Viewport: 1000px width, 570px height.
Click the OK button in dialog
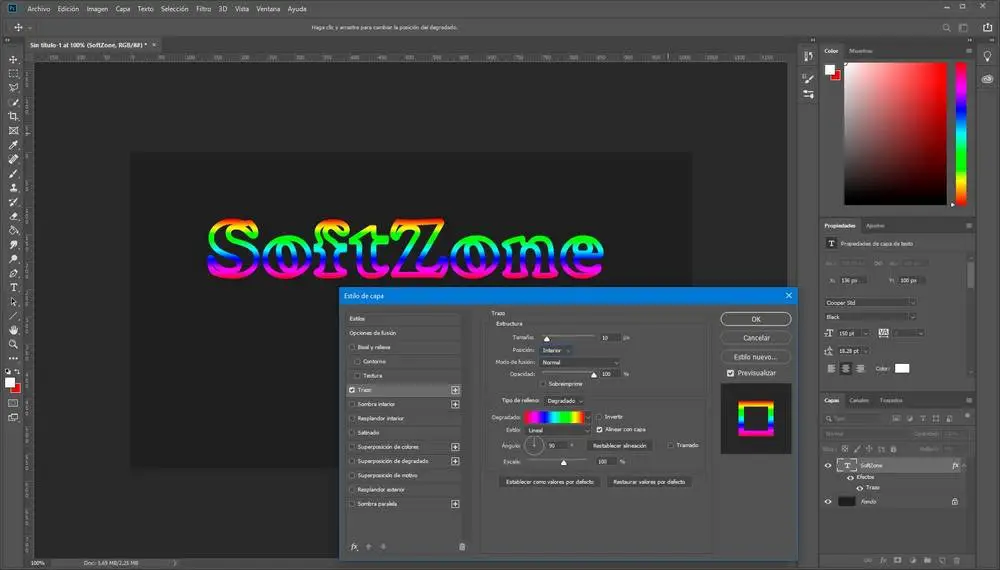point(756,319)
